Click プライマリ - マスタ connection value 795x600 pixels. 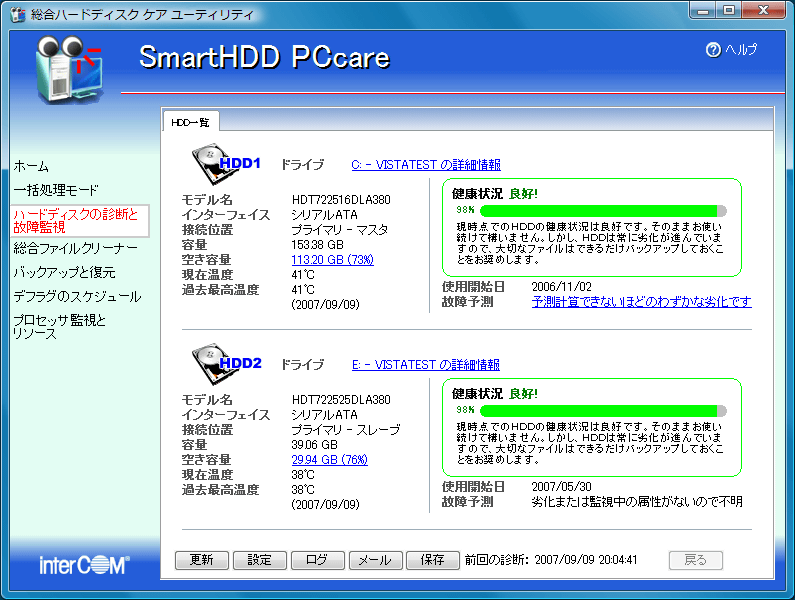340,230
